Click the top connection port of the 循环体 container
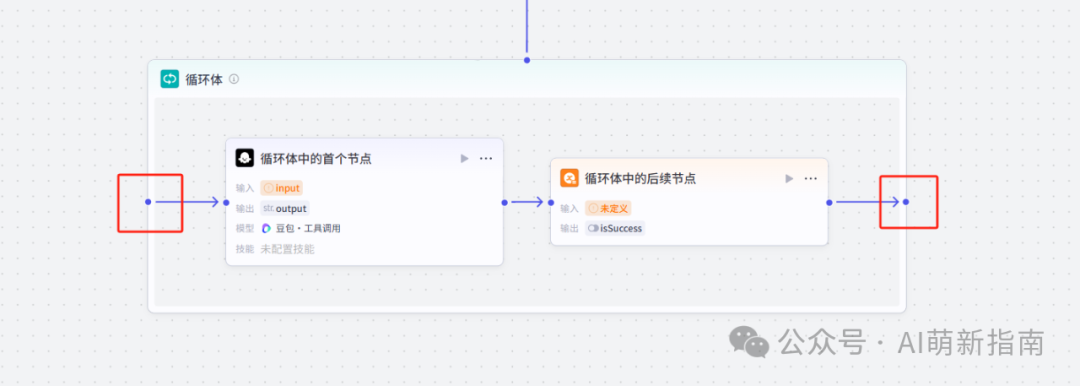The image size is (1080, 386). coord(527,60)
